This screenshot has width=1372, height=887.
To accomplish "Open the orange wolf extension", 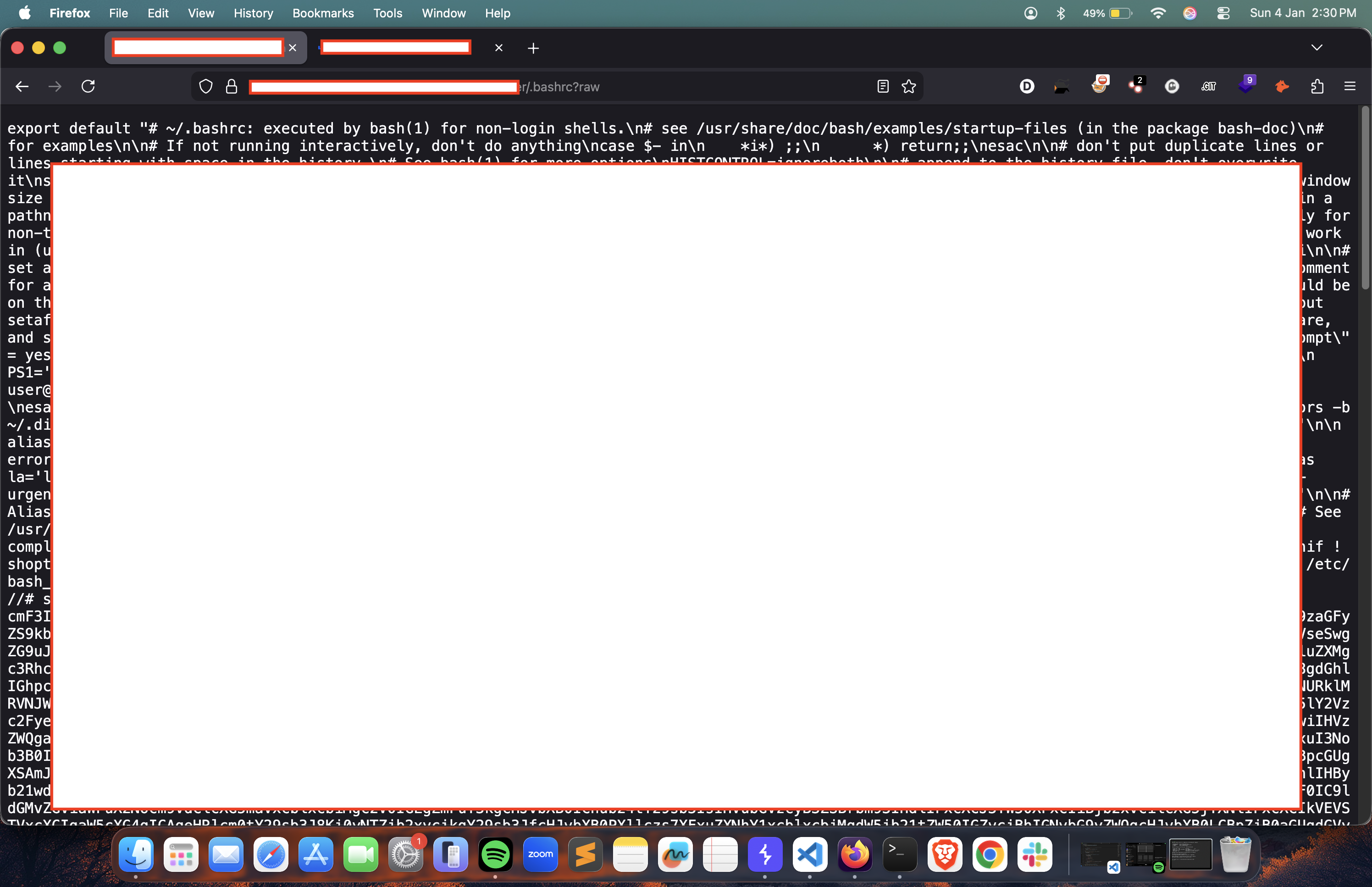I will (1282, 86).
